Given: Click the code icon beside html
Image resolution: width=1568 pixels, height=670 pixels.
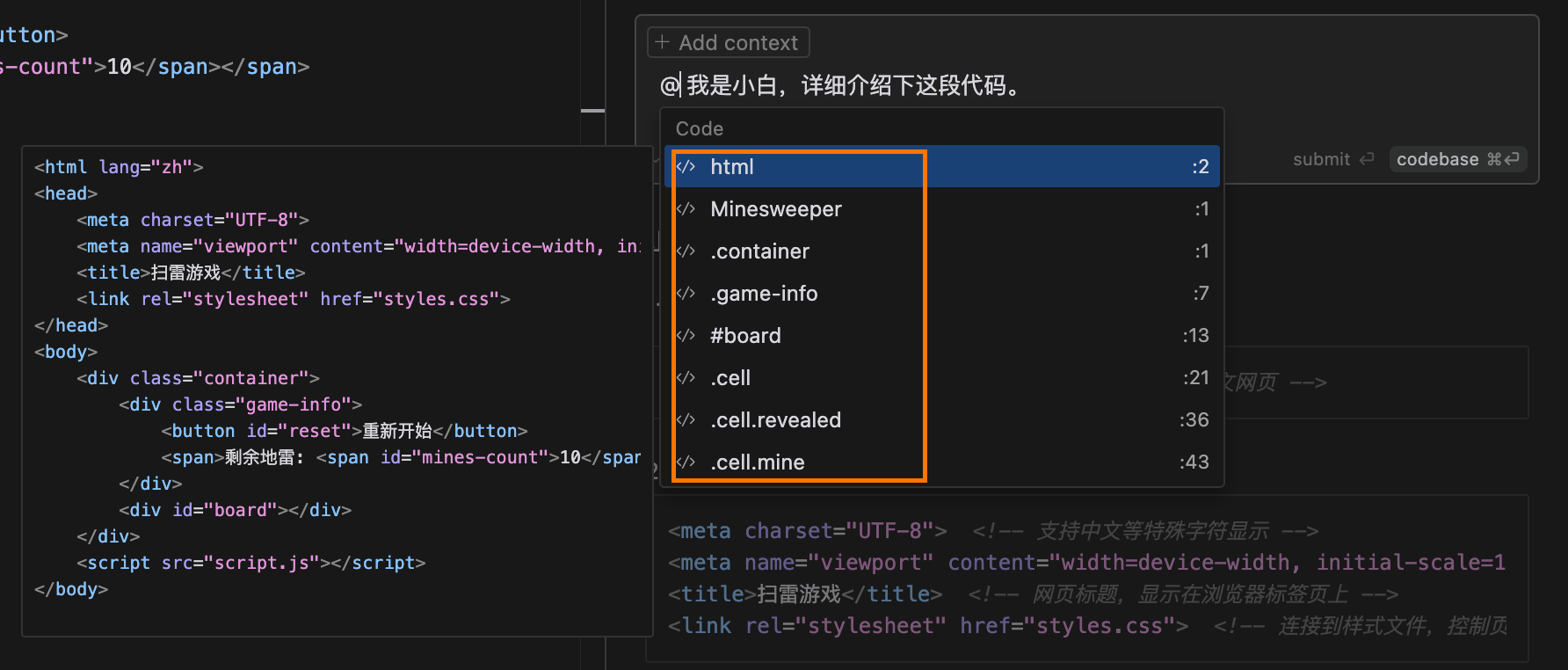Looking at the screenshot, I should pos(686,166).
